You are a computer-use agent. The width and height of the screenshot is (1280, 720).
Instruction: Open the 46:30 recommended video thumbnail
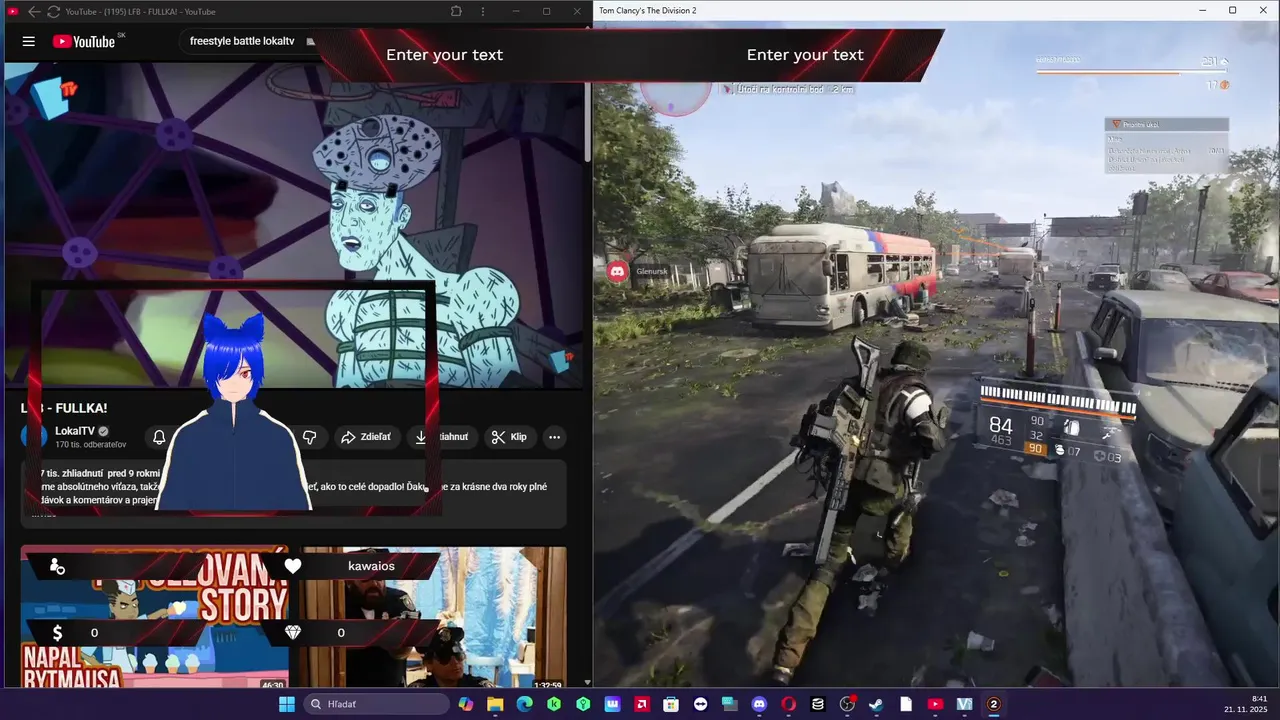point(154,617)
